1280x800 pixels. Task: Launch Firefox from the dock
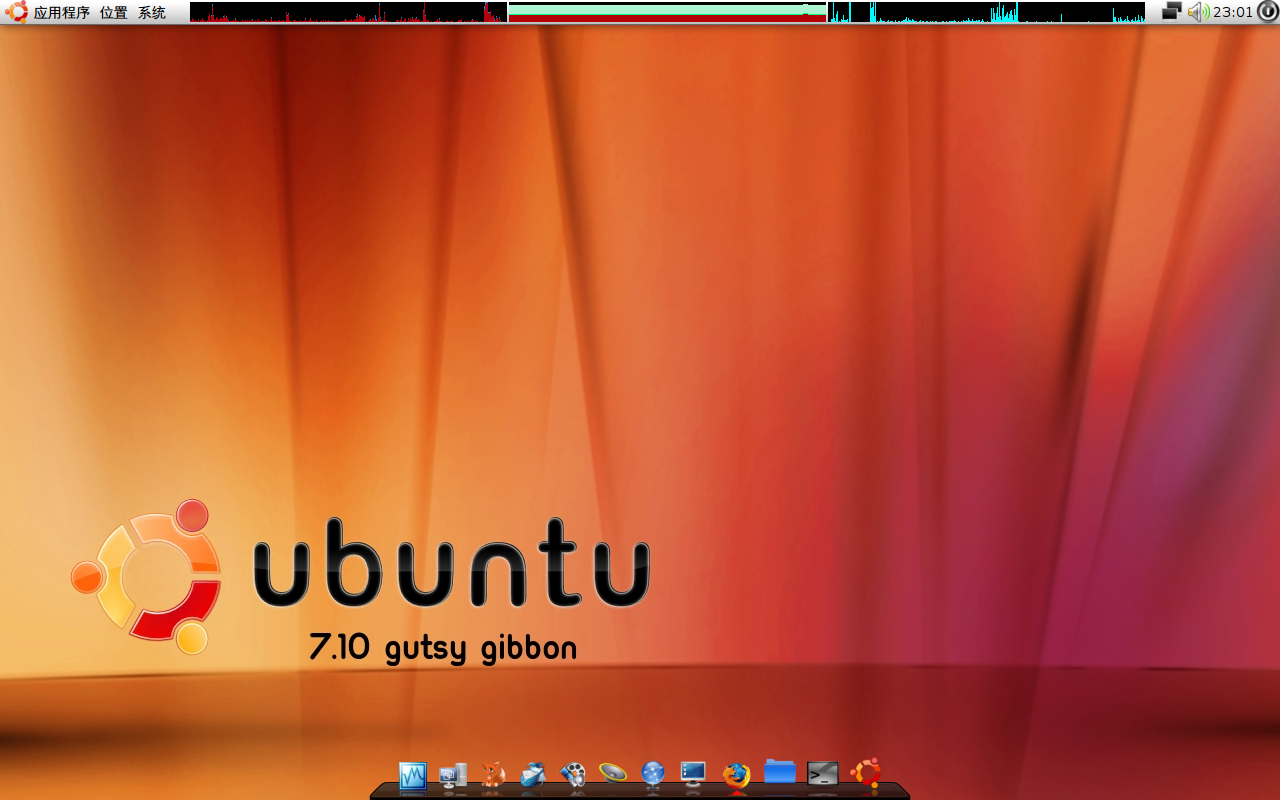pyautogui.click(x=737, y=775)
